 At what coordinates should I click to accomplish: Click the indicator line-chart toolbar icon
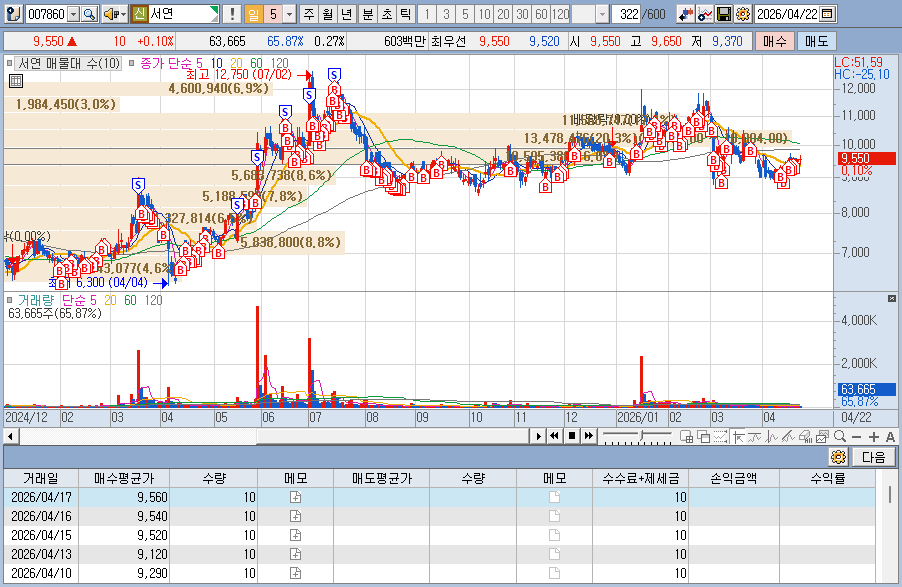[704, 14]
